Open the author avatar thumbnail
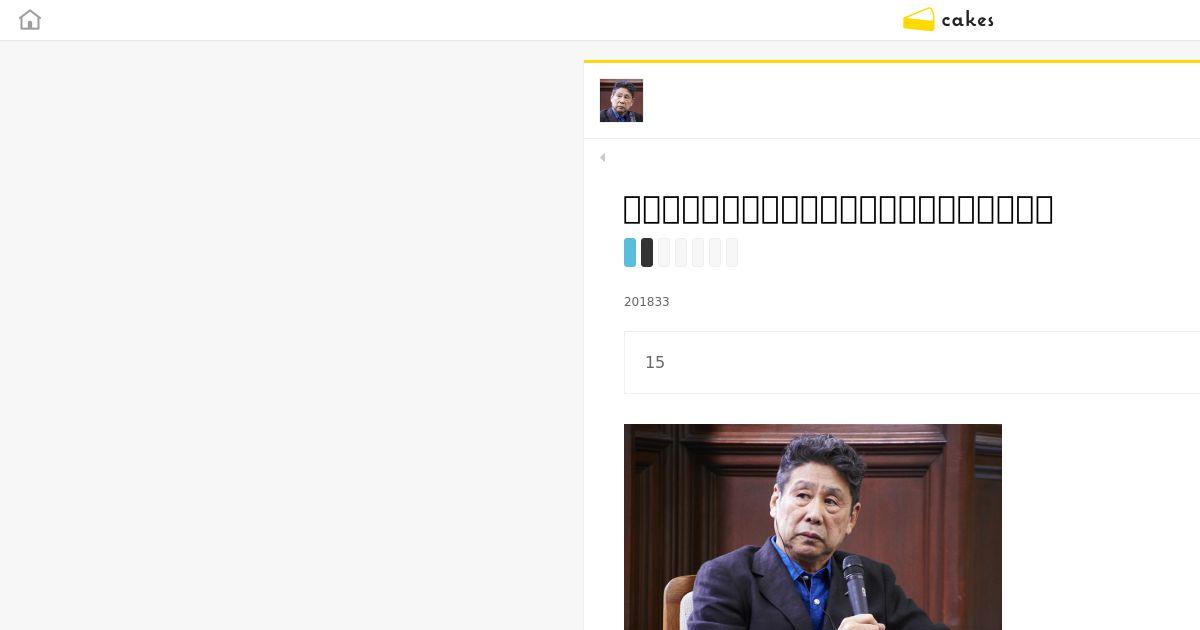1200x630 pixels. tap(621, 100)
